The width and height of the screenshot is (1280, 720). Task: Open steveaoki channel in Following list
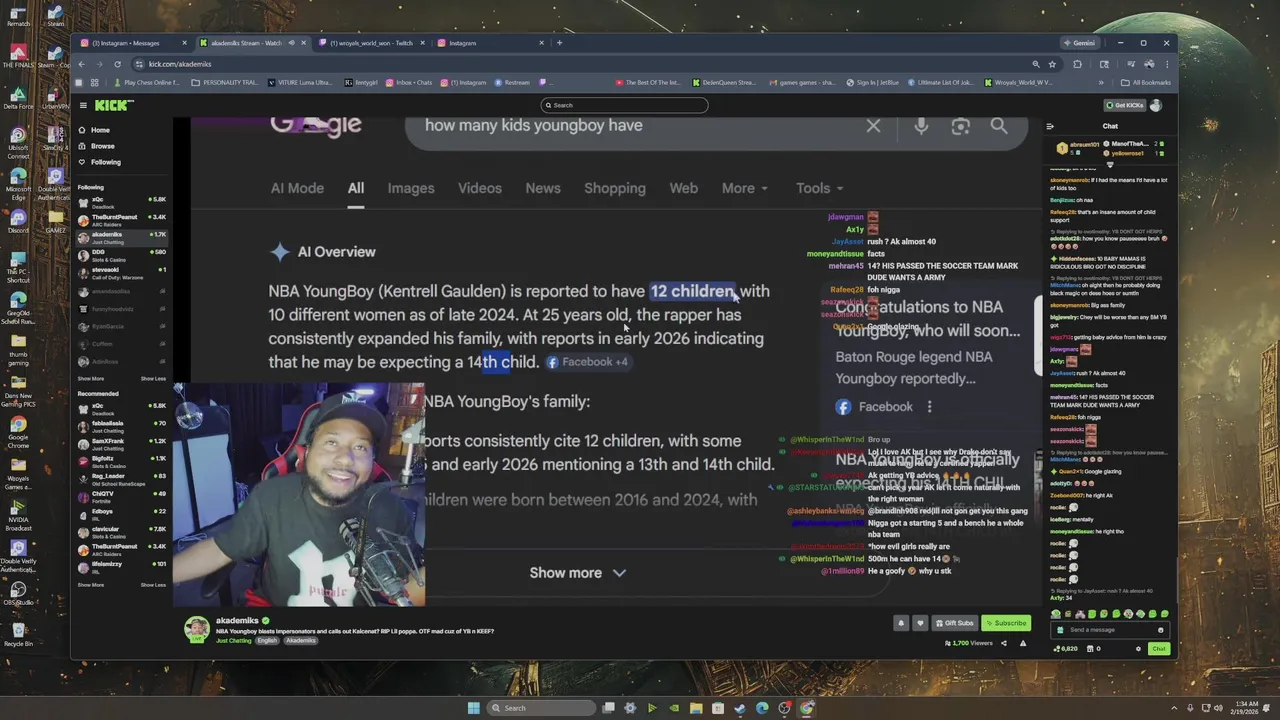[x=122, y=272]
